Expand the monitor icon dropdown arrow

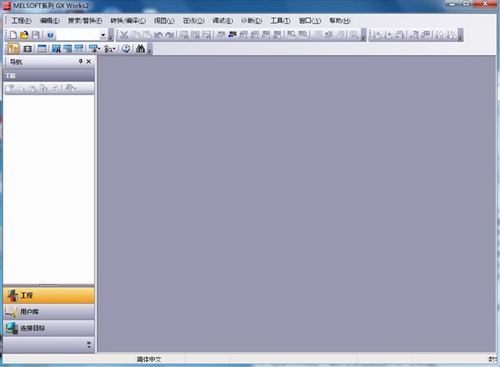(x=99, y=49)
